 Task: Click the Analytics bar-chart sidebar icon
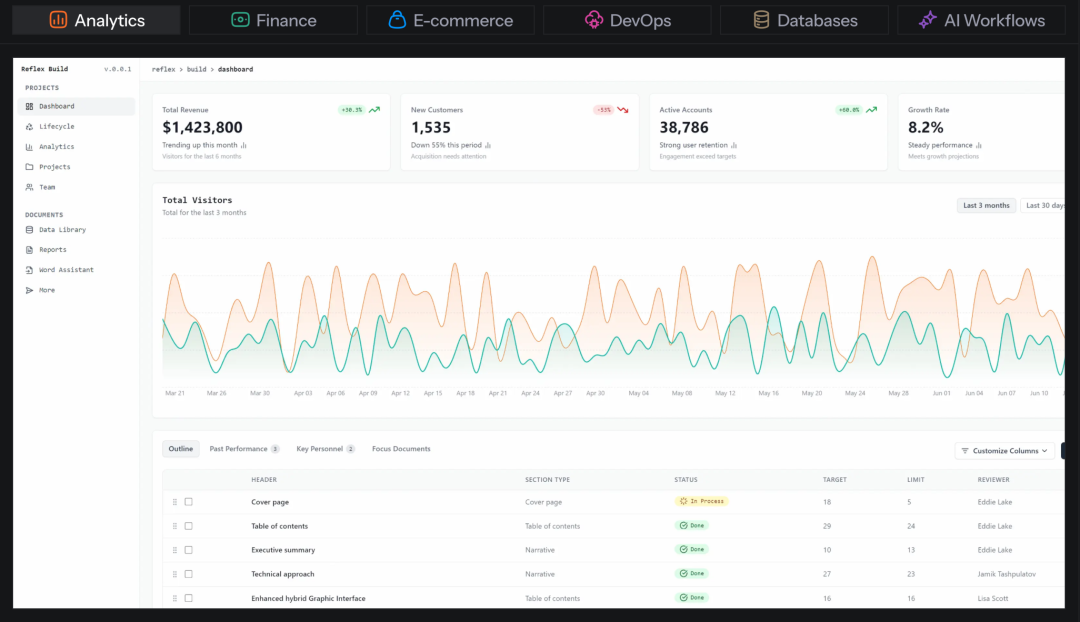pos(29,147)
